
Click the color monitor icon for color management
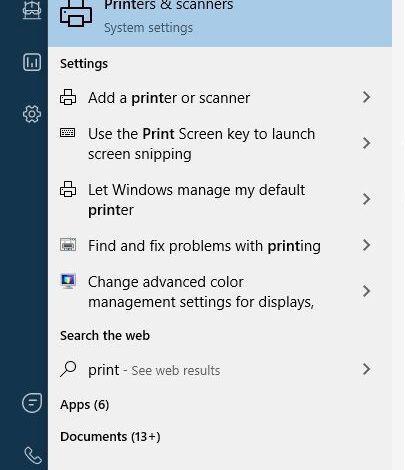pyautogui.click(x=68, y=281)
